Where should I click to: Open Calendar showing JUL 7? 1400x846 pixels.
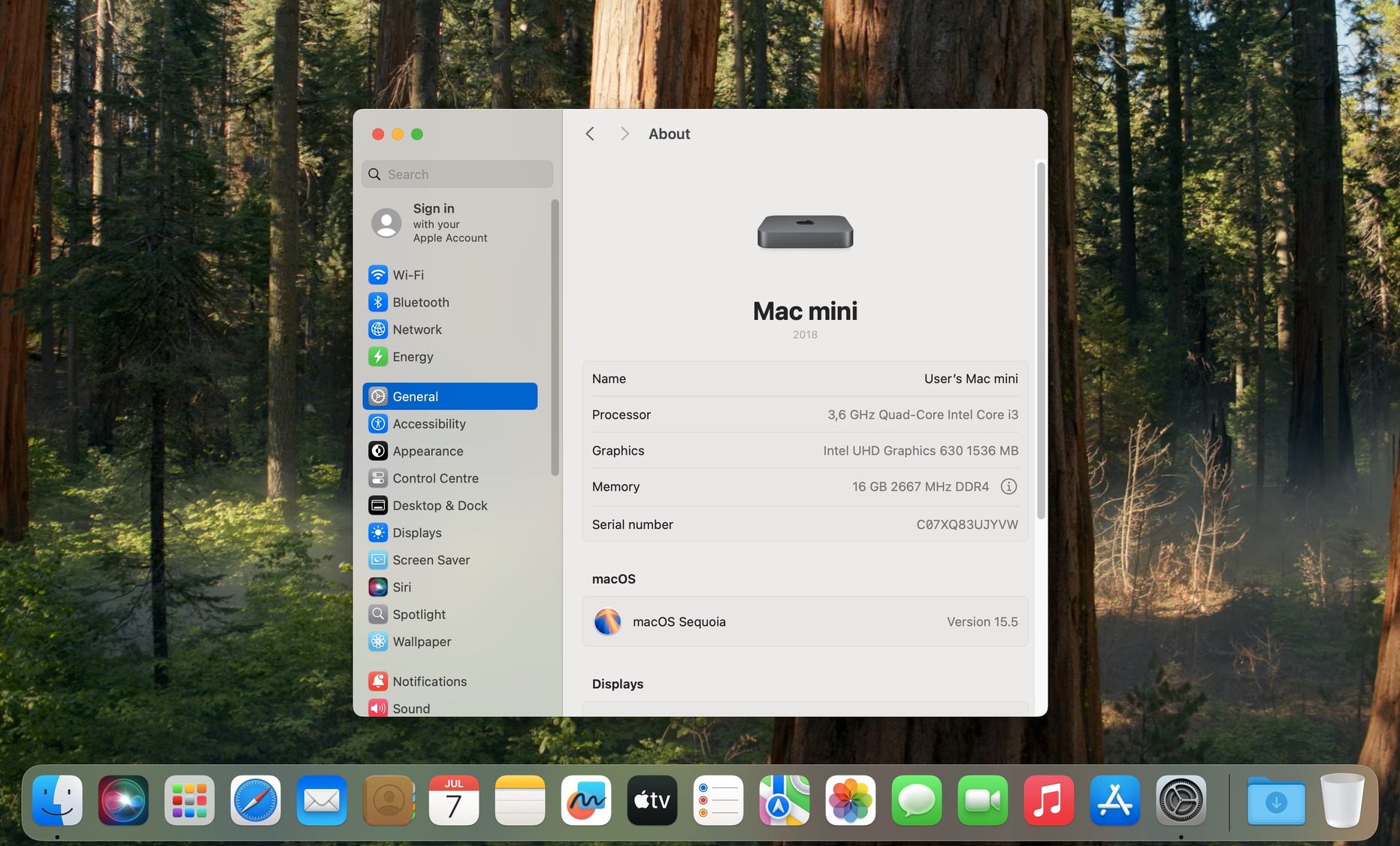tap(454, 800)
